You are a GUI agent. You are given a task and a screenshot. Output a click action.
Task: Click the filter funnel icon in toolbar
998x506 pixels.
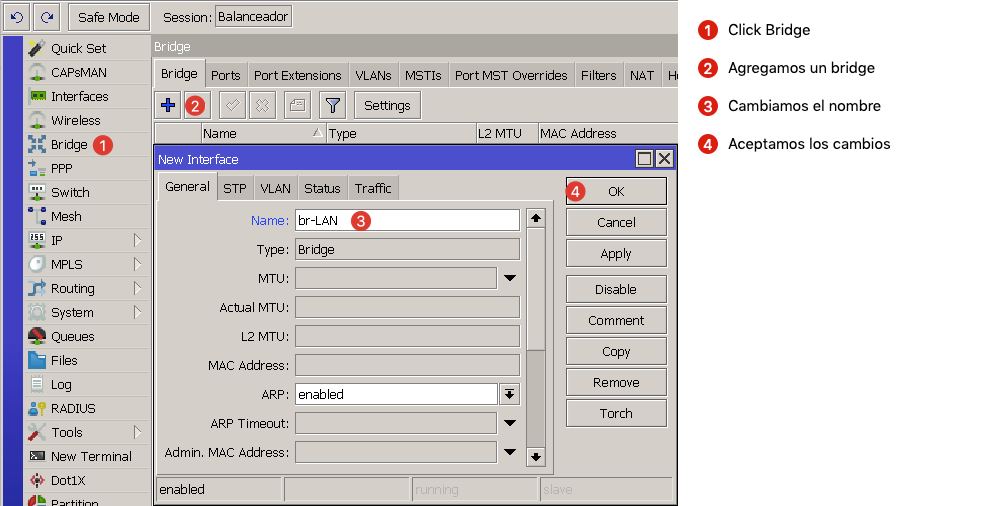click(x=332, y=105)
